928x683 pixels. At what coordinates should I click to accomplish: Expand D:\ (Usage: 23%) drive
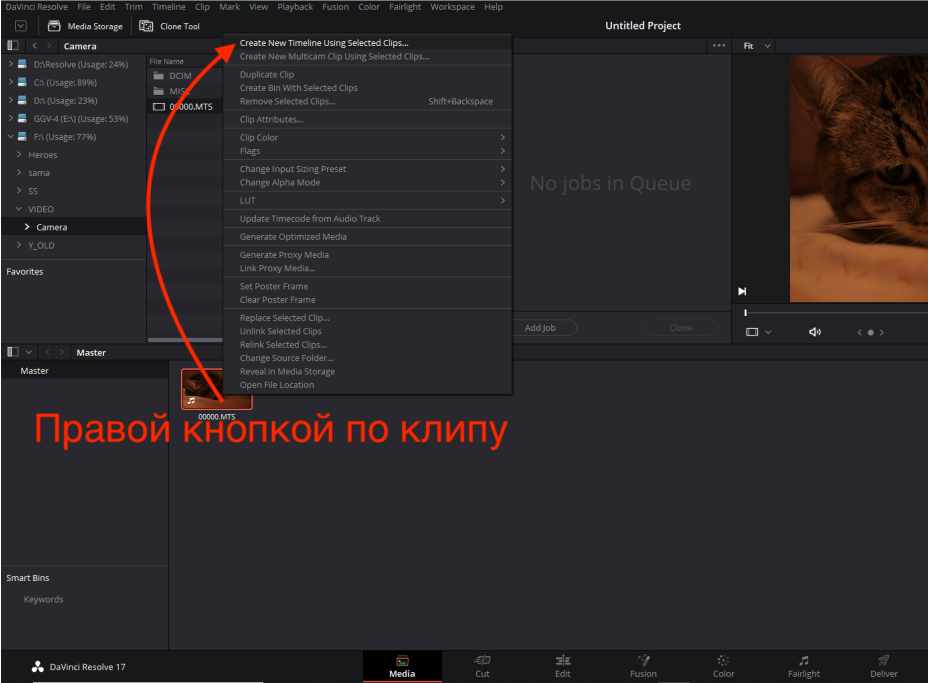pyautogui.click(x=11, y=100)
